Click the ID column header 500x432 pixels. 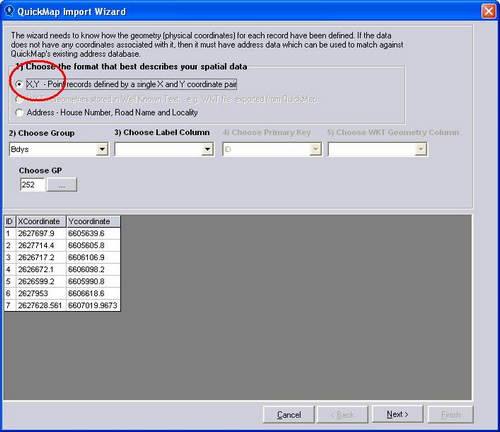[9, 221]
